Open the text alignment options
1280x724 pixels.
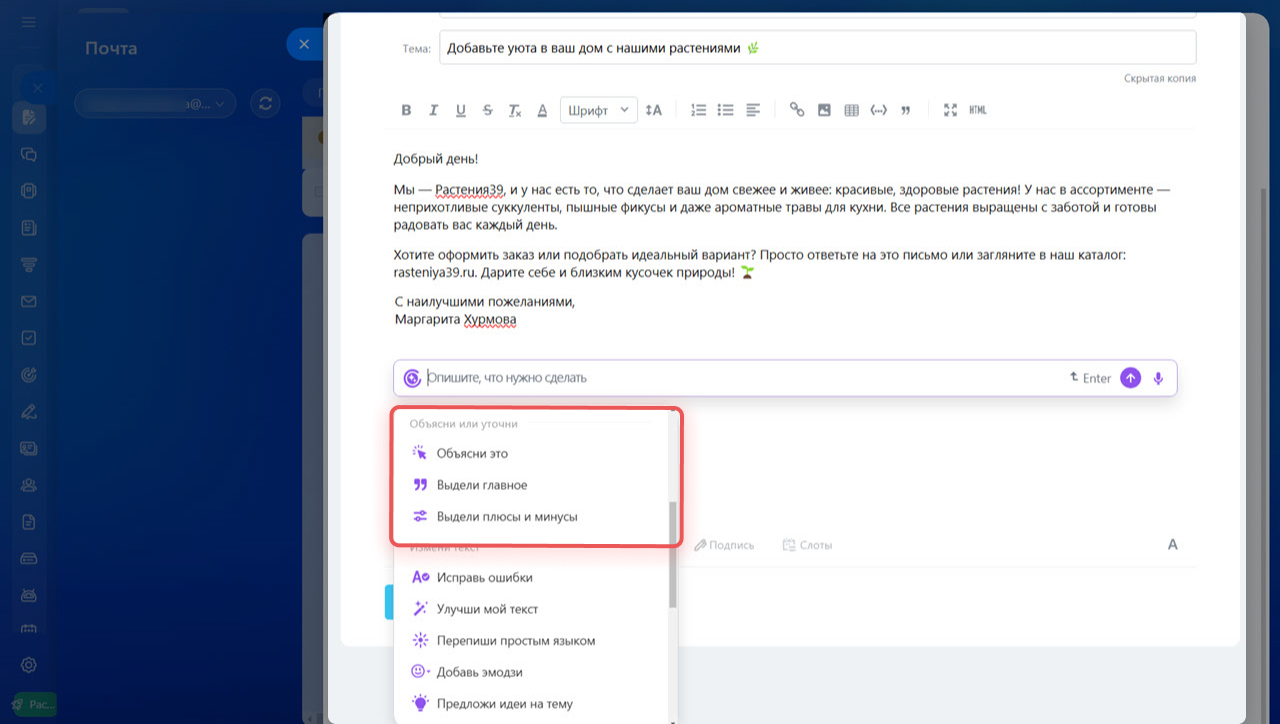click(753, 110)
